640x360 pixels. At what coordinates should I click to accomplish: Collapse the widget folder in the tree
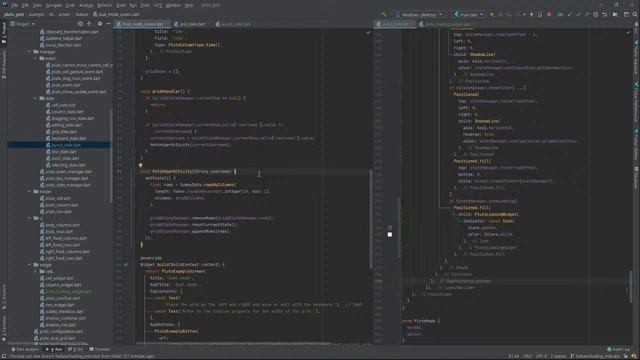(29, 265)
